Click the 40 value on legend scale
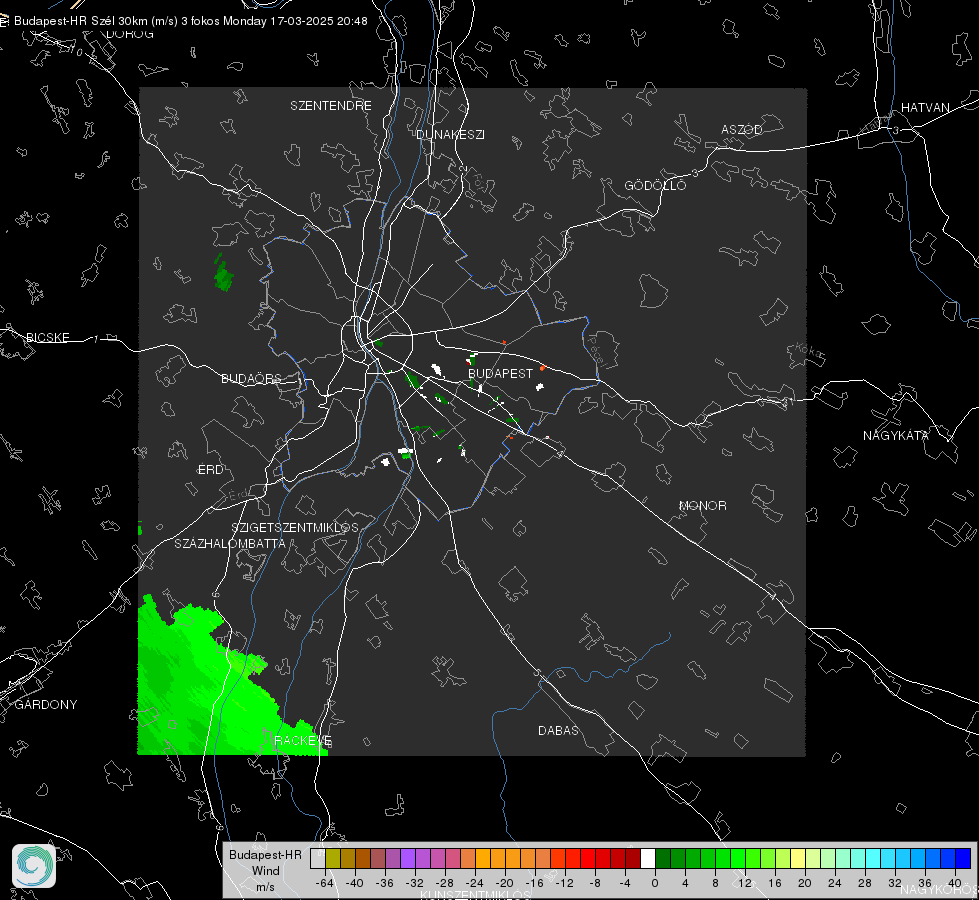979x900 pixels. [x=955, y=883]
